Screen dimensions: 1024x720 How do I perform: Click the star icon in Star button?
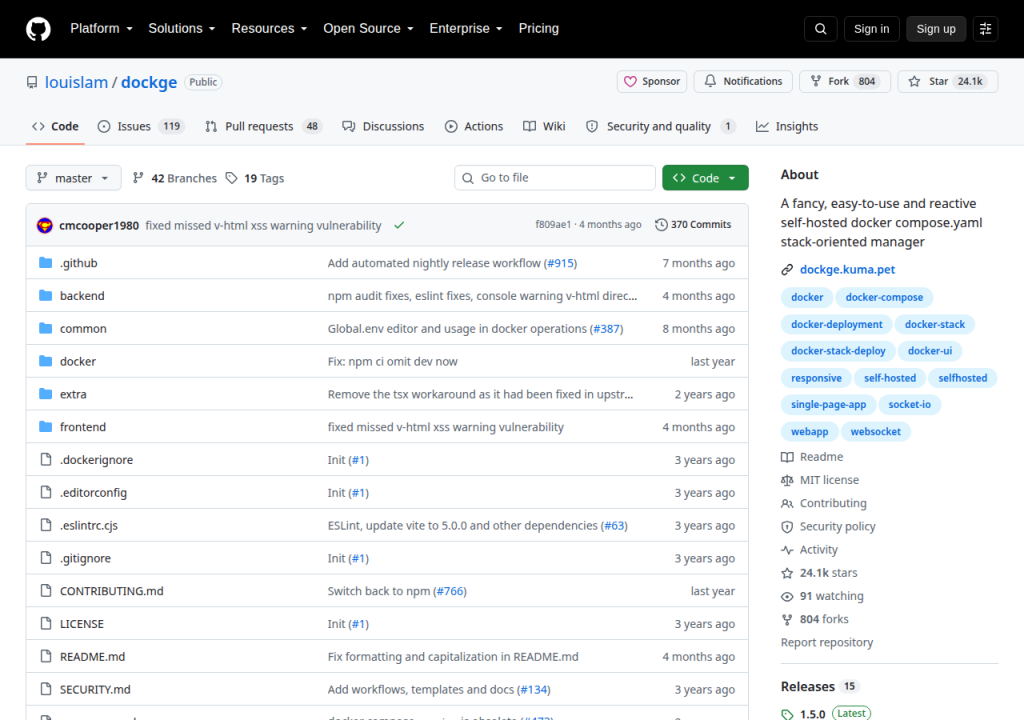914,81
